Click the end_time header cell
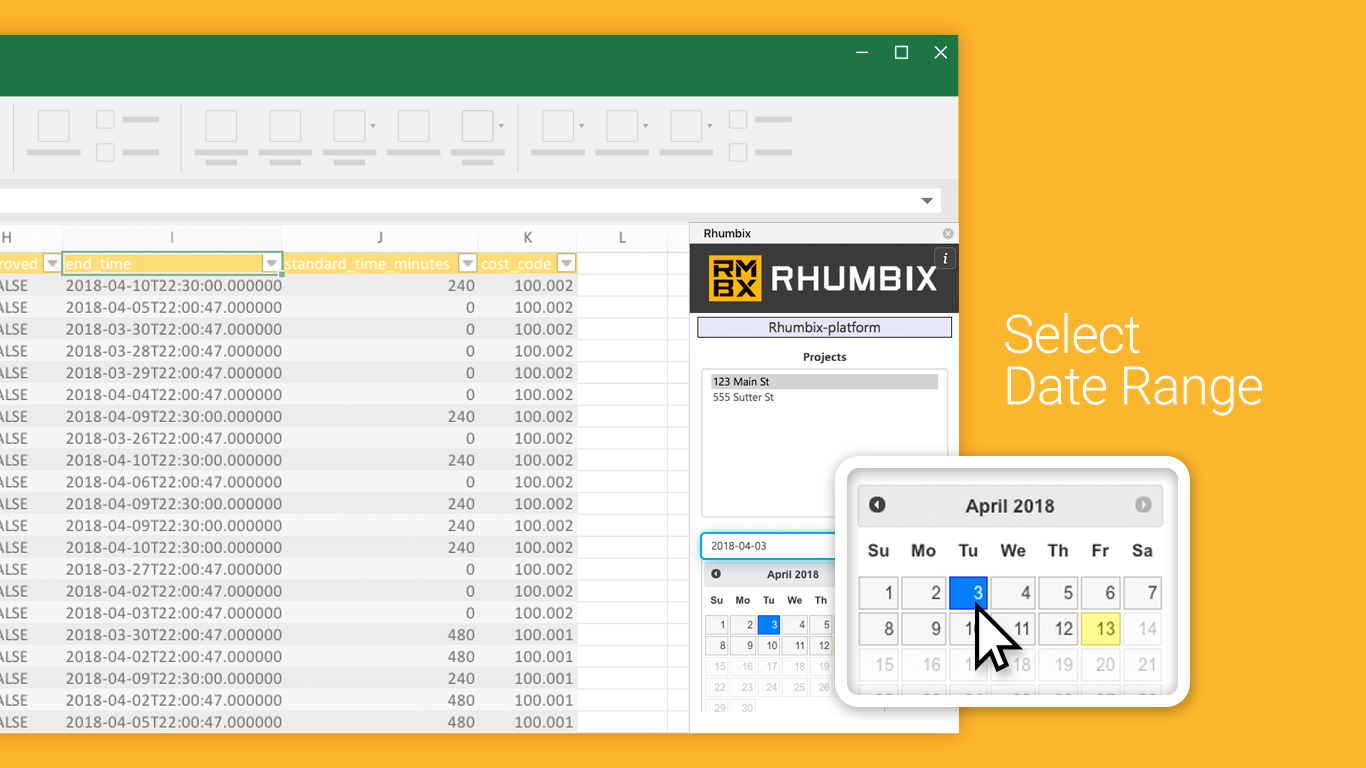 172,264
